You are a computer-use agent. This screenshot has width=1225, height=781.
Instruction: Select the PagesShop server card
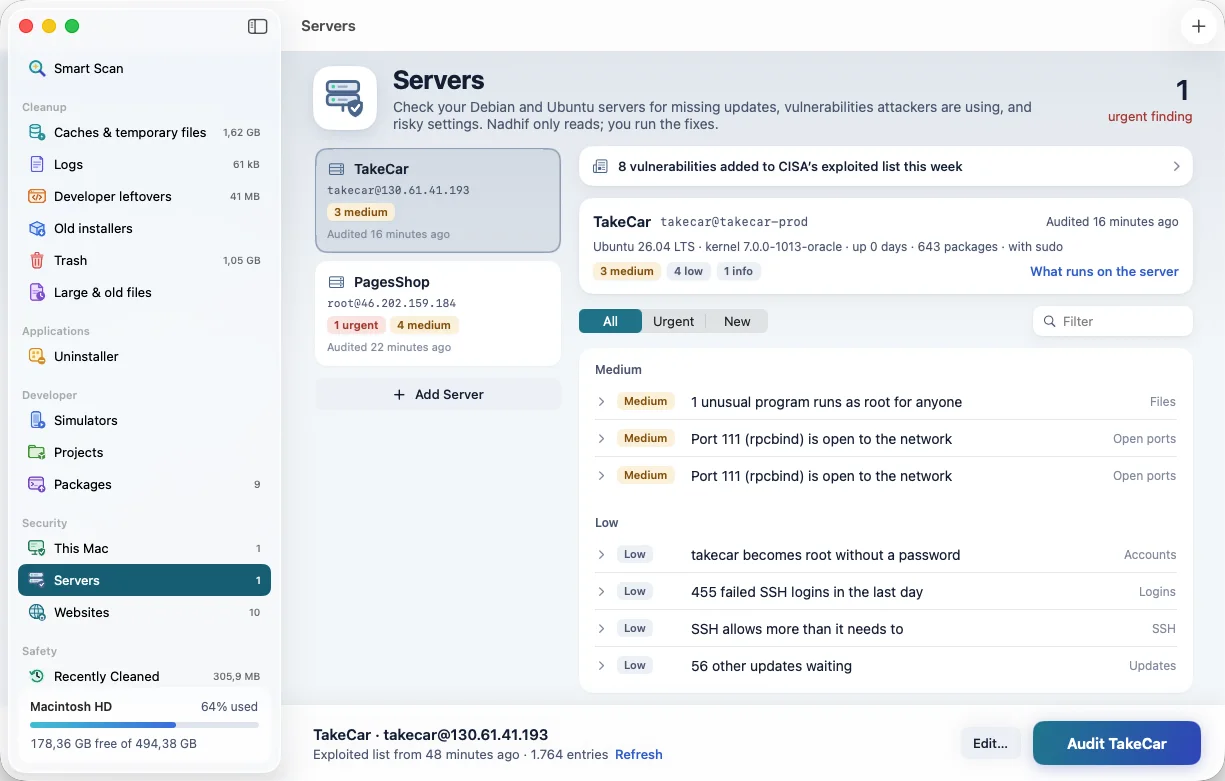438,313
